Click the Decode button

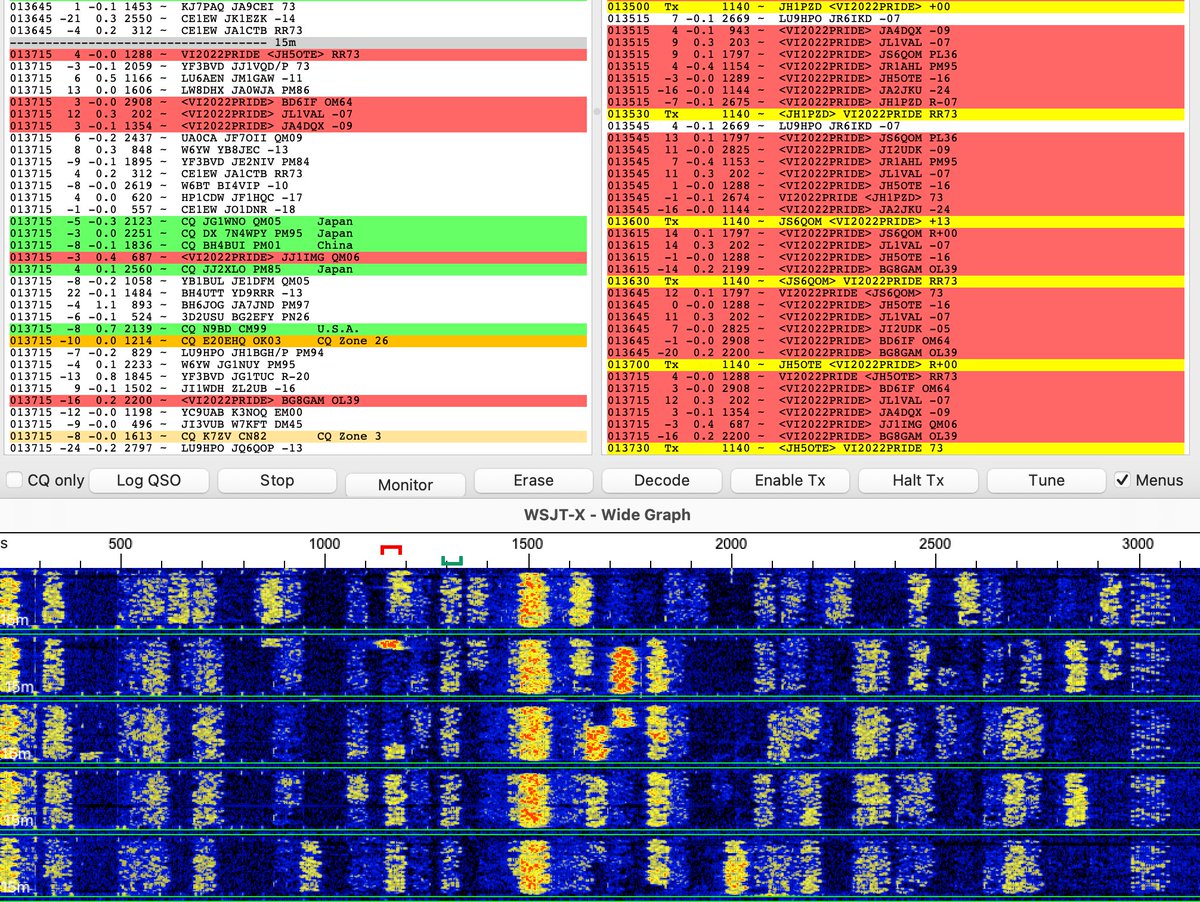pyautogui.click(x=661, y=480)
